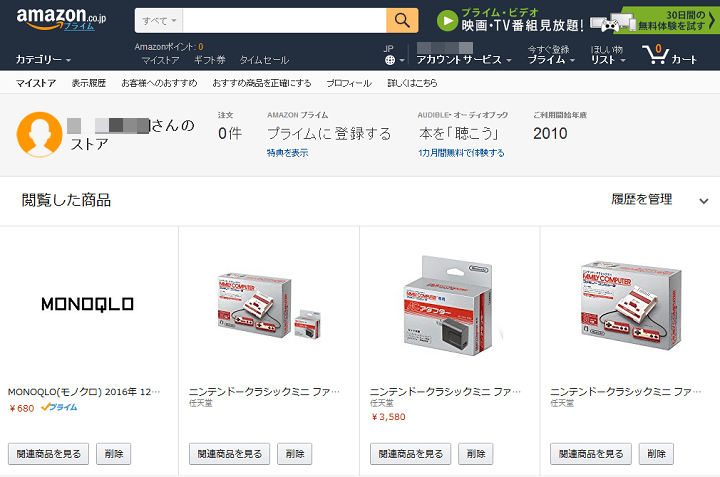This screenshot has height=477, width=720.
Task: Click the Amazonポイント: 0 text
Action: 169,47
